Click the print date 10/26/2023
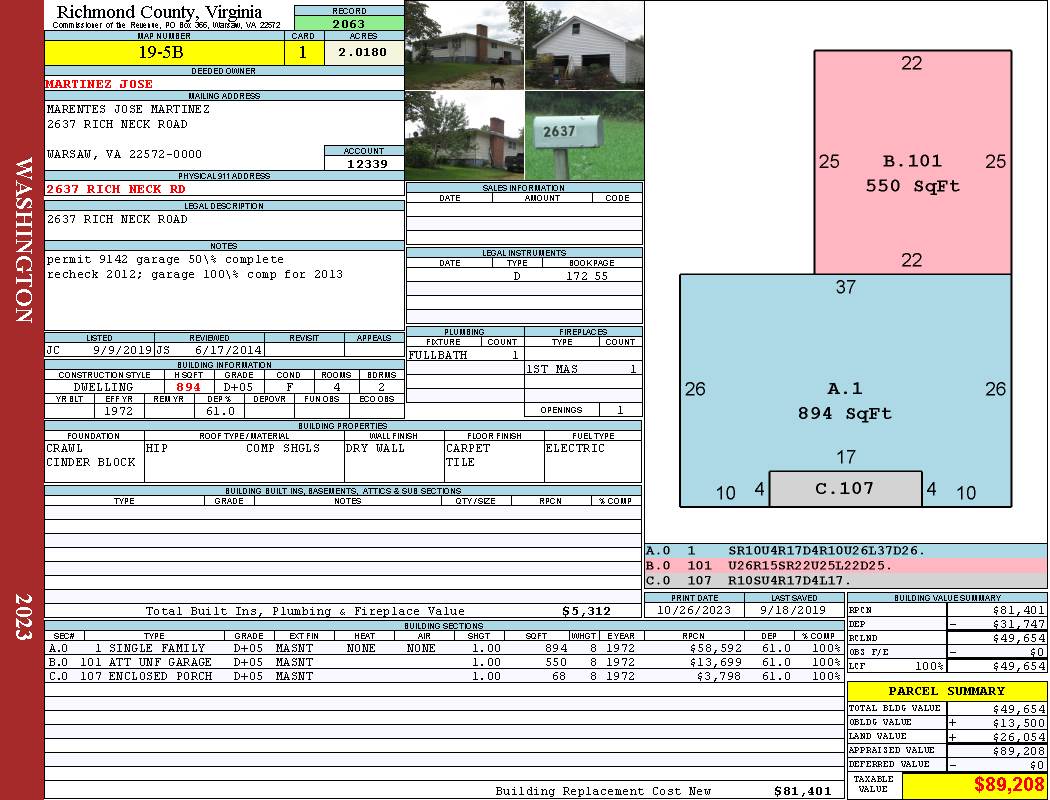This screenshot has height=800, width=1050. tap(694, 611)
